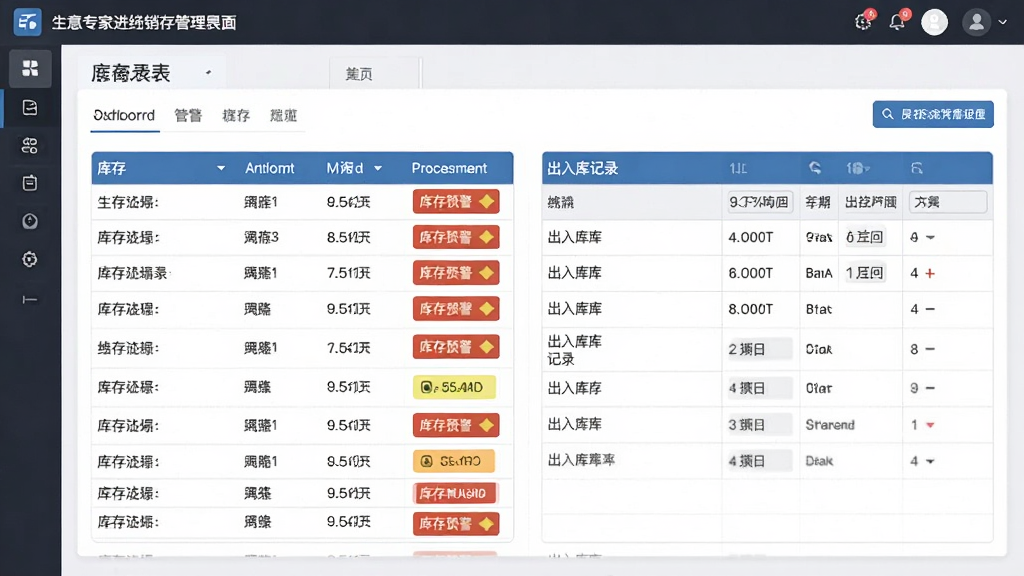Open top bar settings gear with red badge
This screenshot has height=576, width=1024.
point(863,22)
